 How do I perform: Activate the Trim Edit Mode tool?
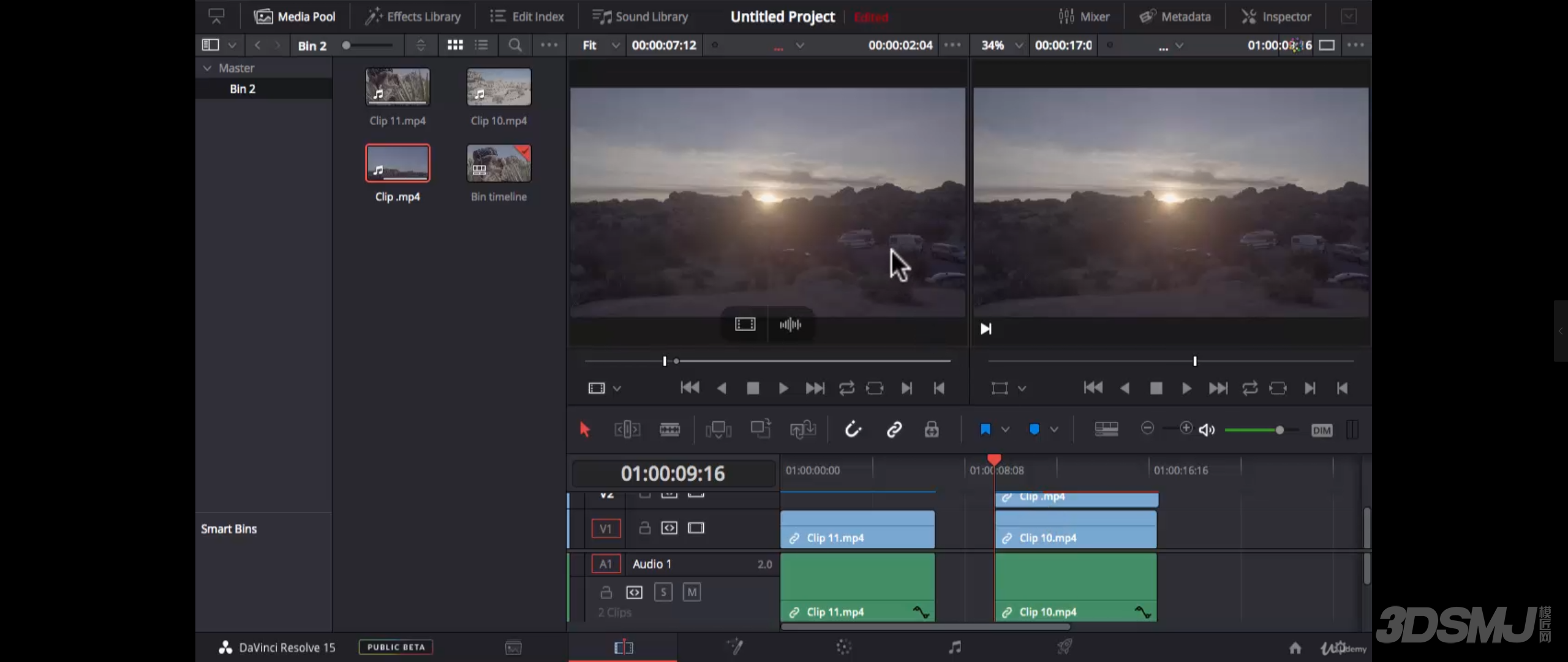coord(627,430)
